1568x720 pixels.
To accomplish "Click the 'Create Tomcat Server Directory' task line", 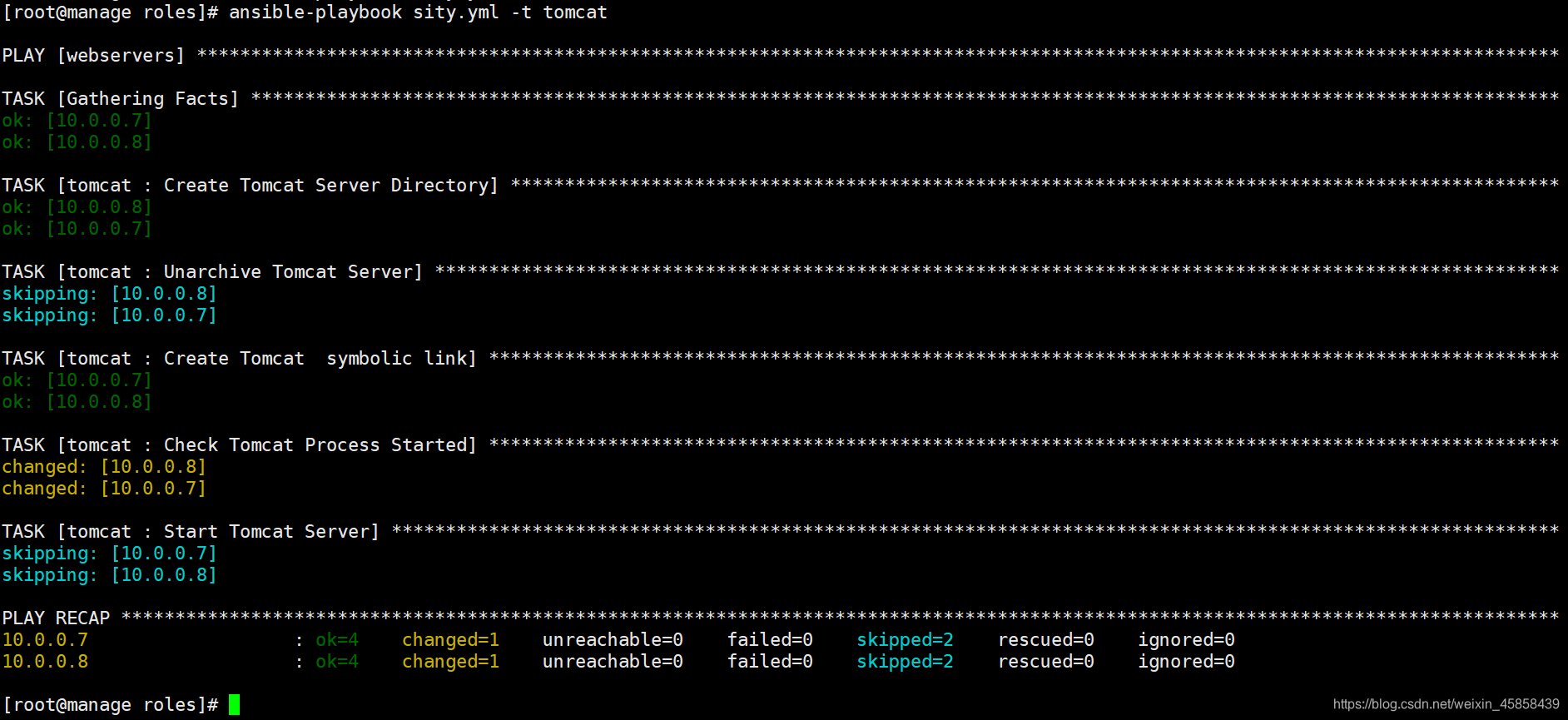I will coord(780,186).
